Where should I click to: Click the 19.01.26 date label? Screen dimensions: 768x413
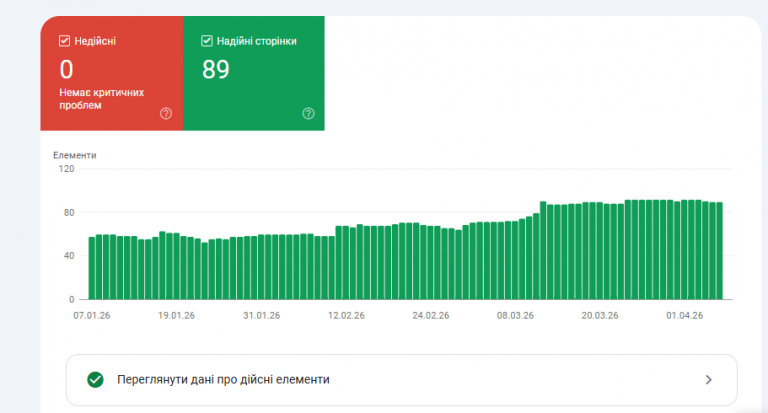176,316
